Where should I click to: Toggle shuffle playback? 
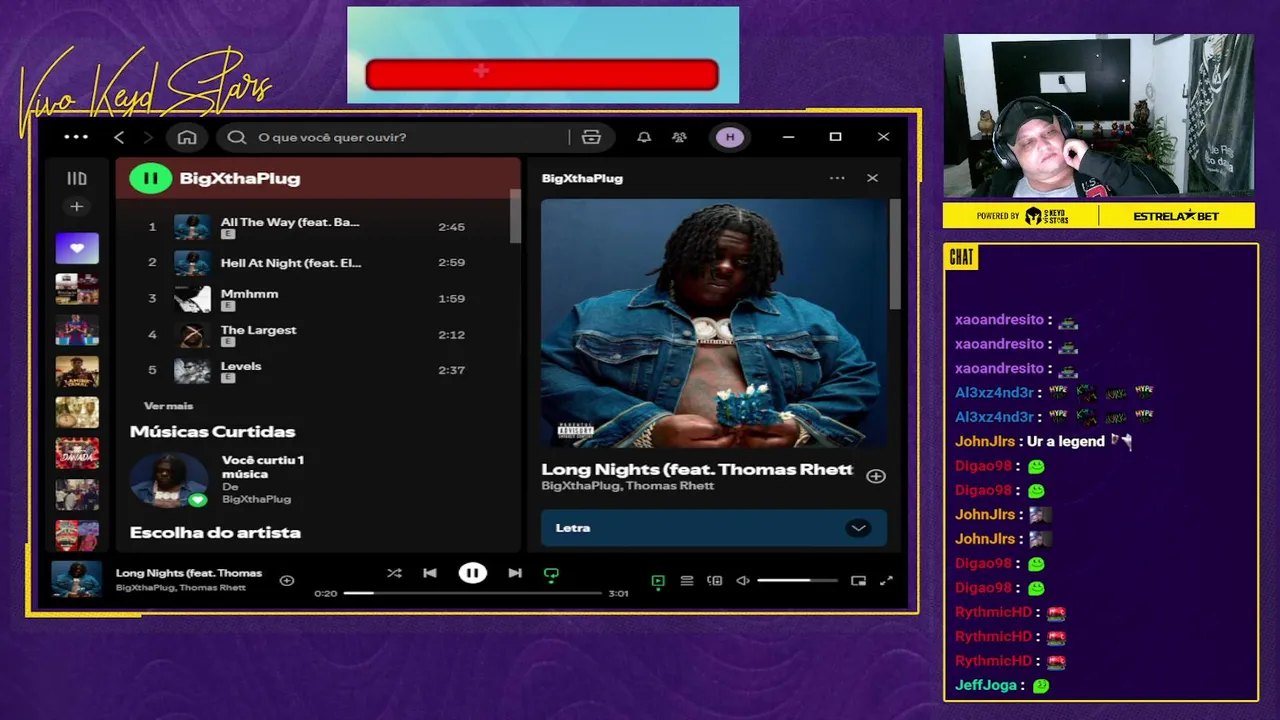(x=394, y=573)
